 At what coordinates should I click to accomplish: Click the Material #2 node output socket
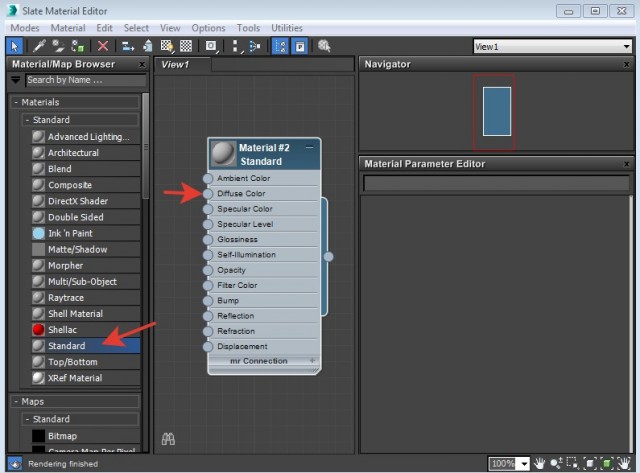[x=329, y=257]
